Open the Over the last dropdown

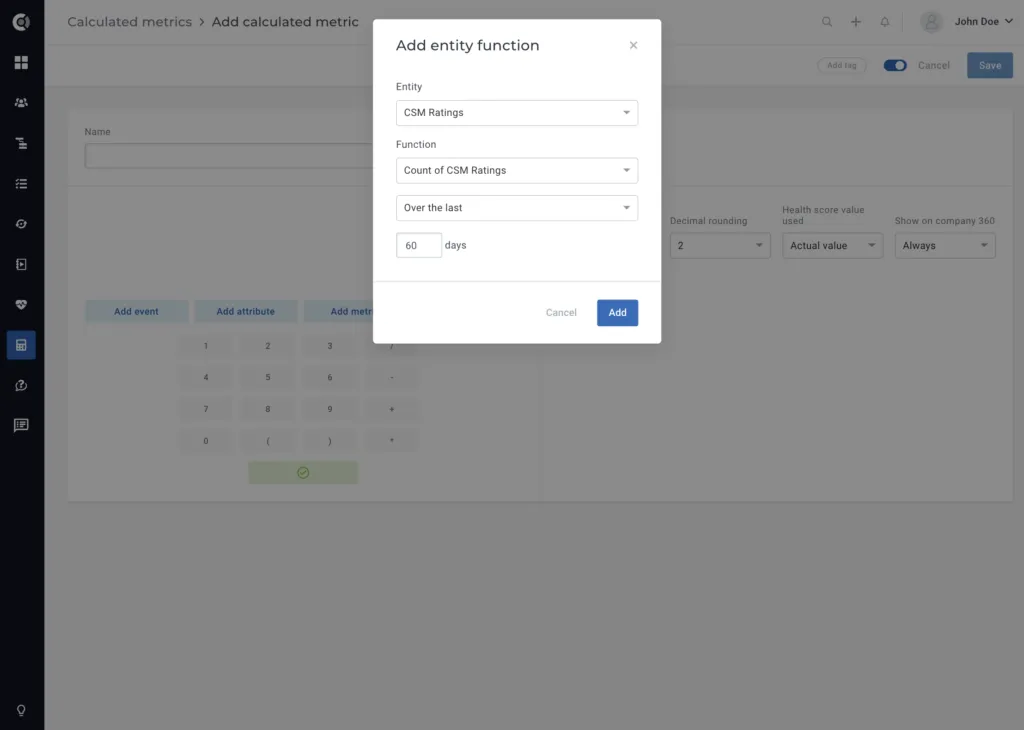click(x=517, y=208)
